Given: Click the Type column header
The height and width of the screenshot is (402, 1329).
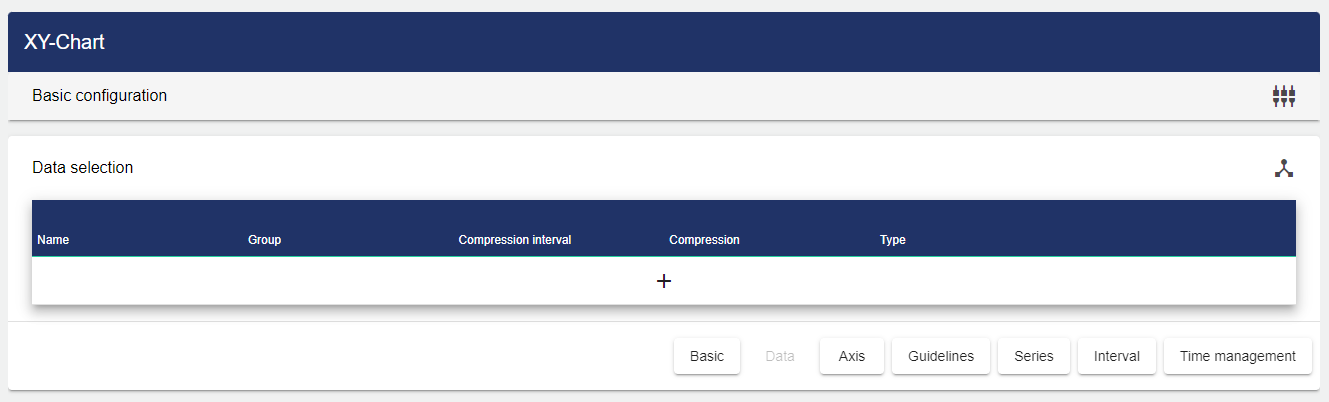Looking at the screenshot, I should coord(892,240).
